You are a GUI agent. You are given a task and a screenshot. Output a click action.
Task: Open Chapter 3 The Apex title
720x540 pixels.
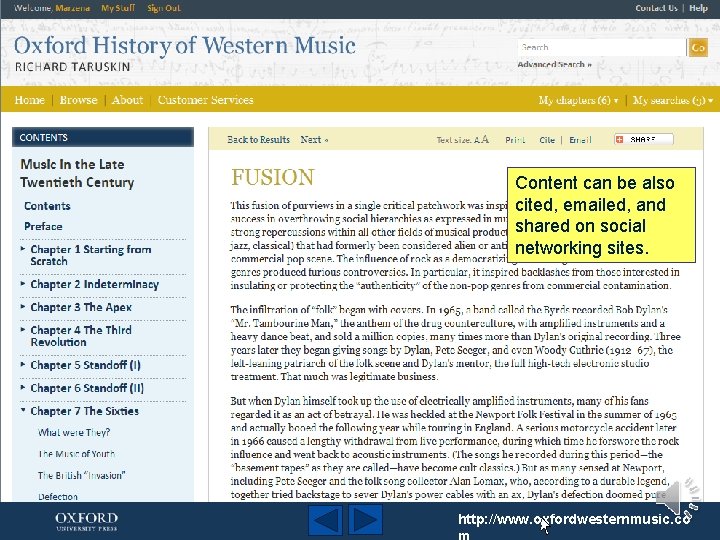(x=81, y=307)
